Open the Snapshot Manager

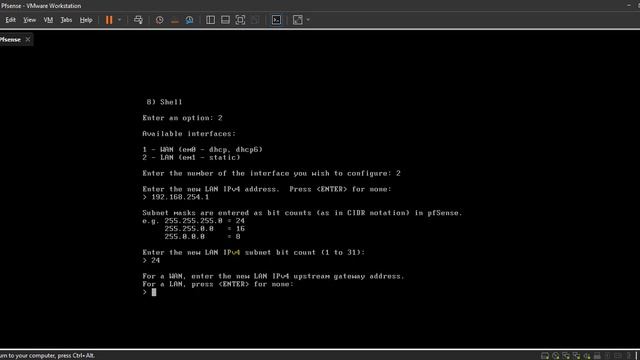tap(189, 20)
